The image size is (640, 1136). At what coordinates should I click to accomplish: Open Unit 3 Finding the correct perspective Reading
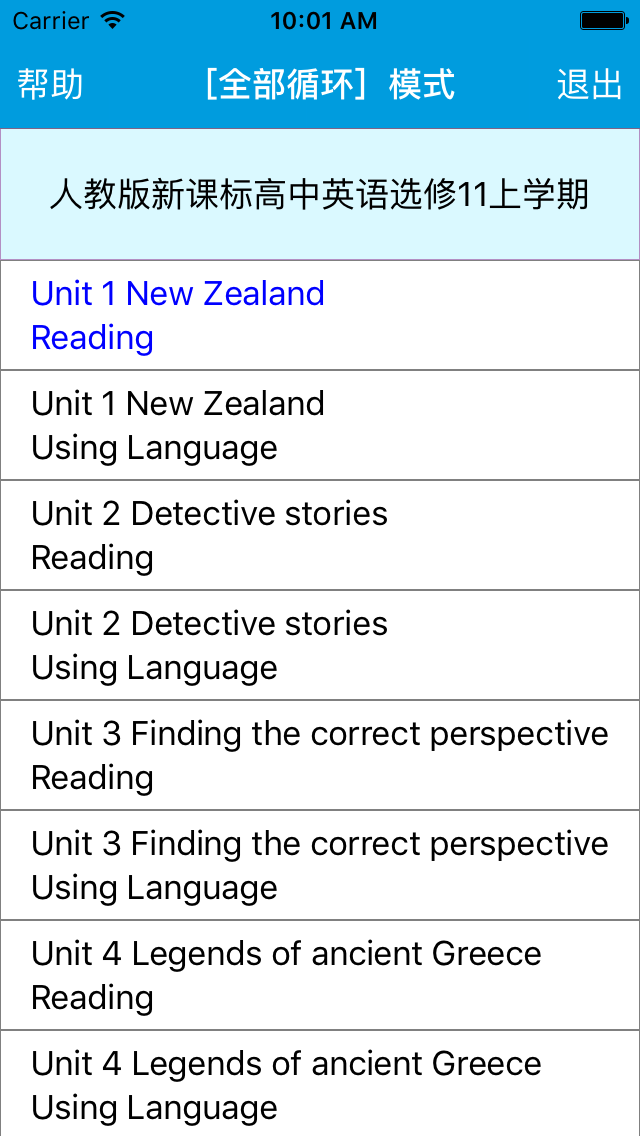(x=320, y=756)
